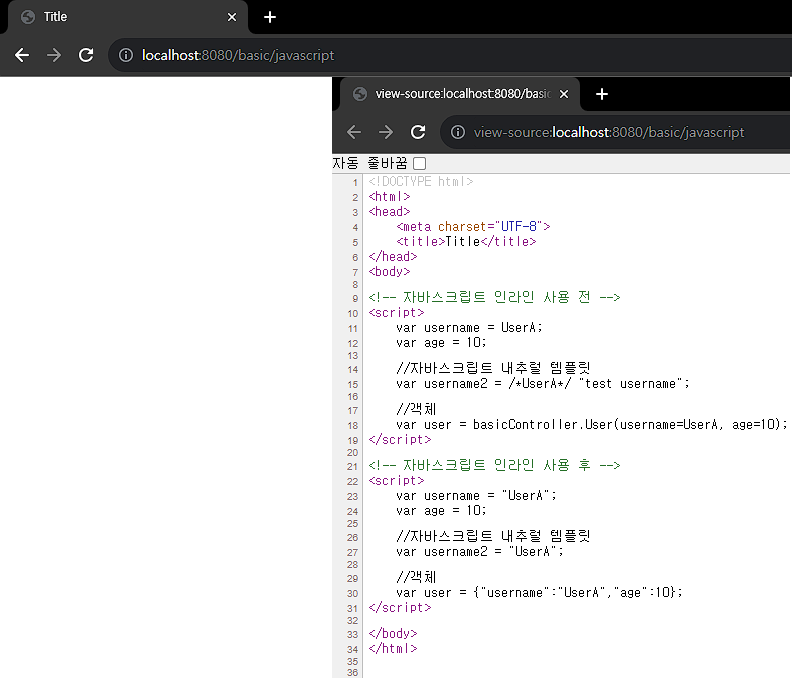Click '//객체' comment on line 17
The height and width of the screenshot is (678, 792).
point(416,409)
